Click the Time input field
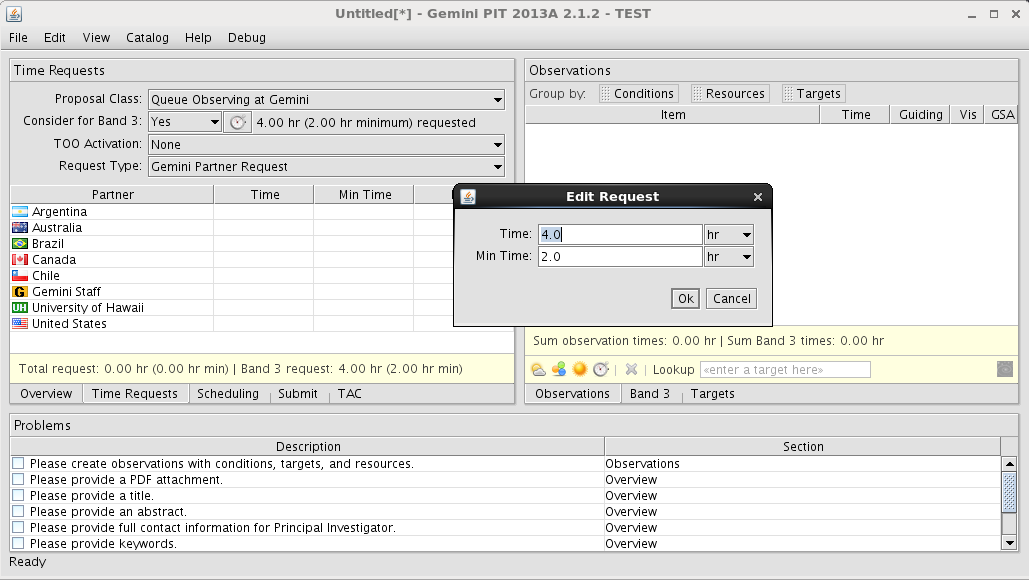The image size is (1029, 580). (x=620, y=235)
